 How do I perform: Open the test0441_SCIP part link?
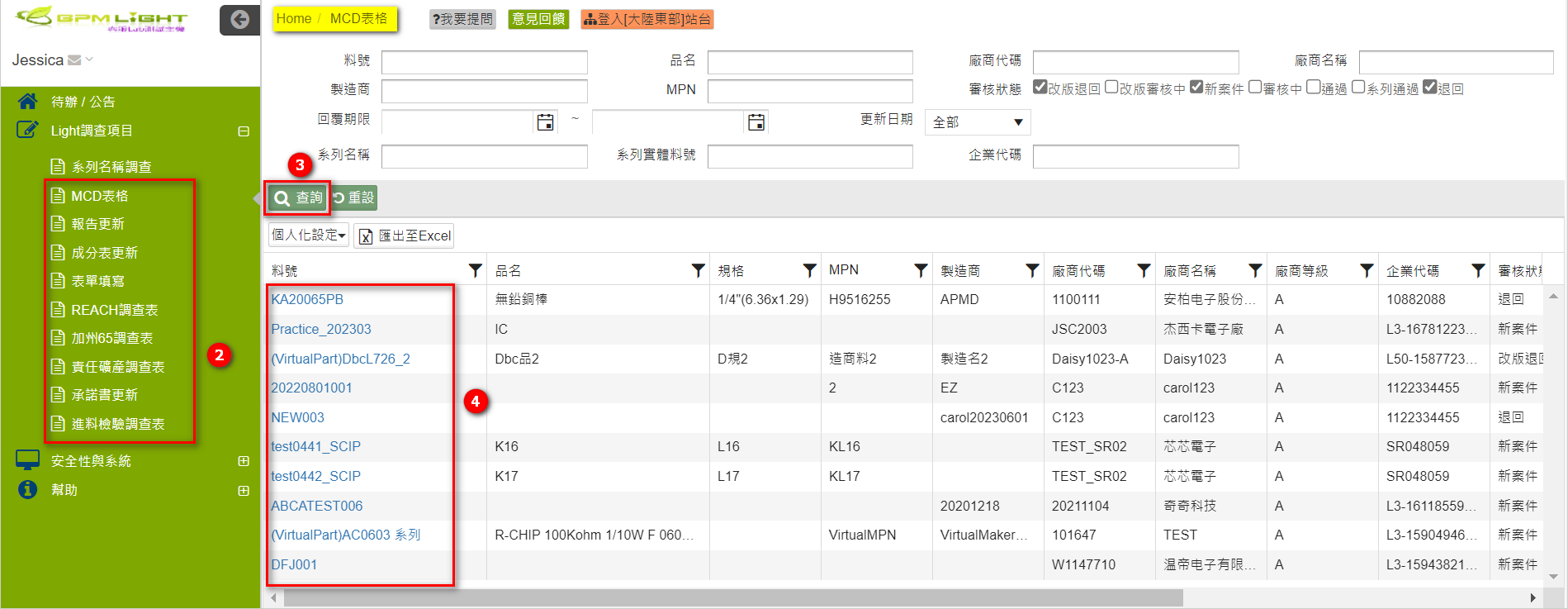pos(316,446)
